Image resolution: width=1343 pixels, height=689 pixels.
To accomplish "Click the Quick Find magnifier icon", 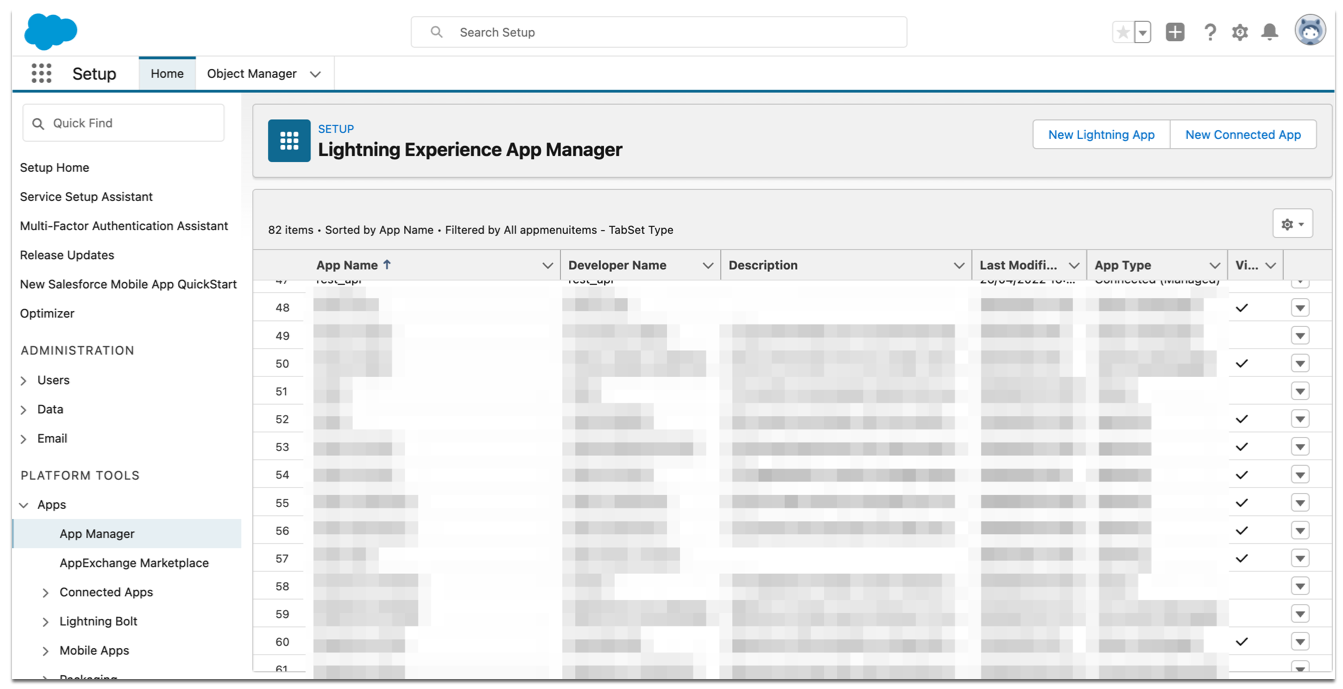I will pyautogui.click(x=38, y=124).
